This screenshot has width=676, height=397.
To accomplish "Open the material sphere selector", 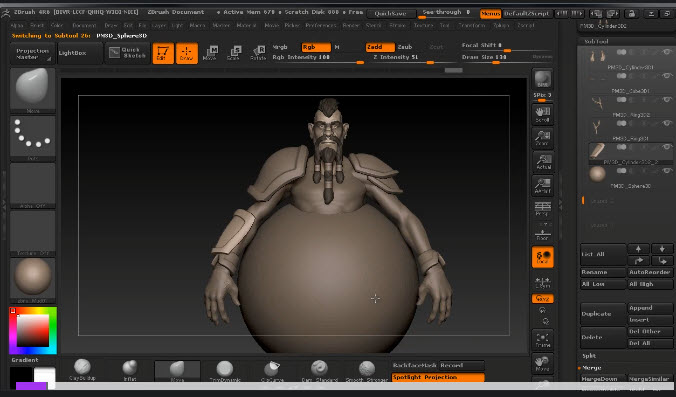I will [33, 280].
